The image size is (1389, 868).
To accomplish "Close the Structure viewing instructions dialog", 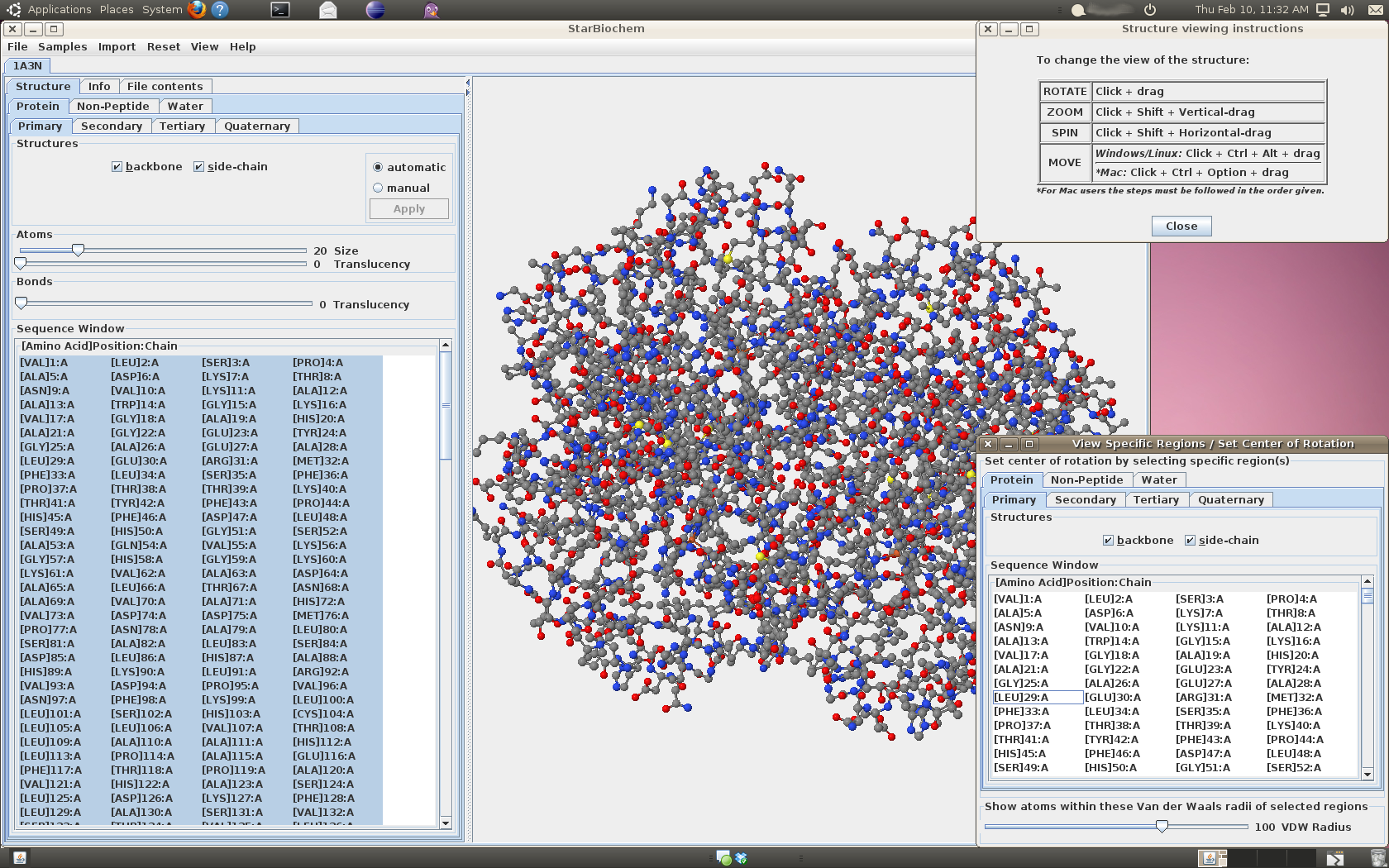I will 1181,227.
